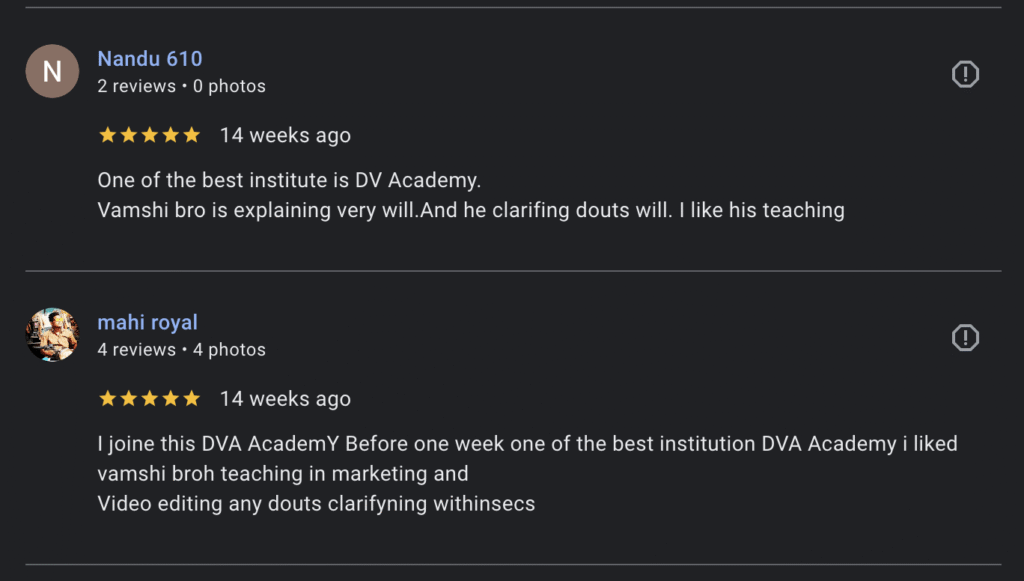Viewport: 1024px width, 581px height.
Task: Click the third star in Nandu 610's rating
Action: coord(150,135)
